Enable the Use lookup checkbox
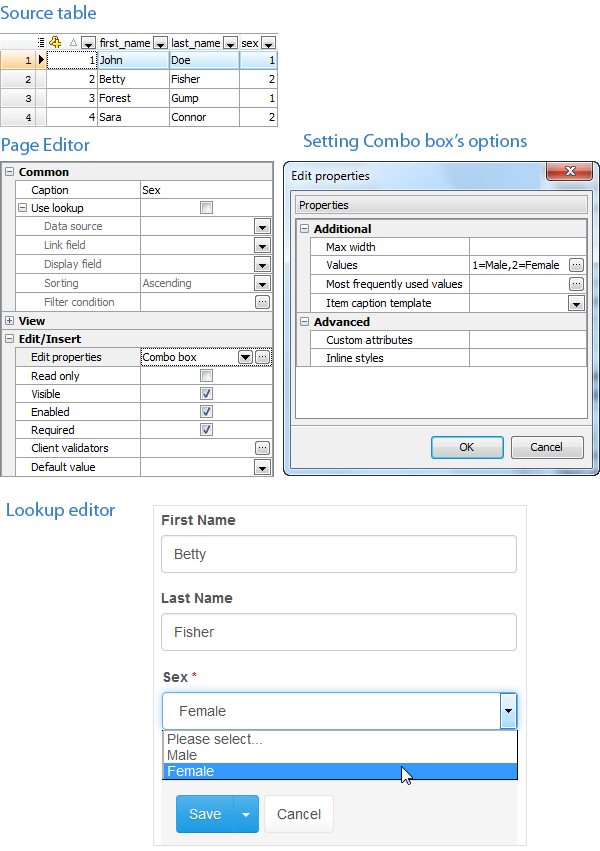The width and height of the screenshot is (600, 851). click(207, 208)
